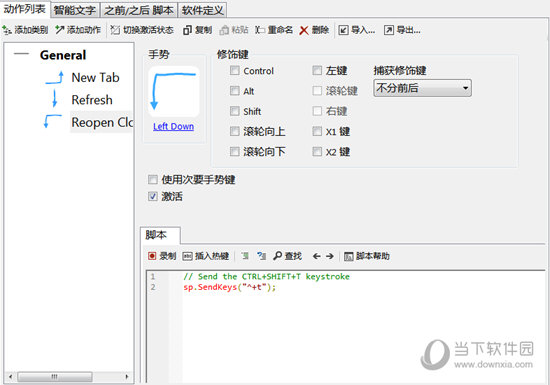Enable the Control modifier checkbox
550x385 pixels.
[235, 70]
